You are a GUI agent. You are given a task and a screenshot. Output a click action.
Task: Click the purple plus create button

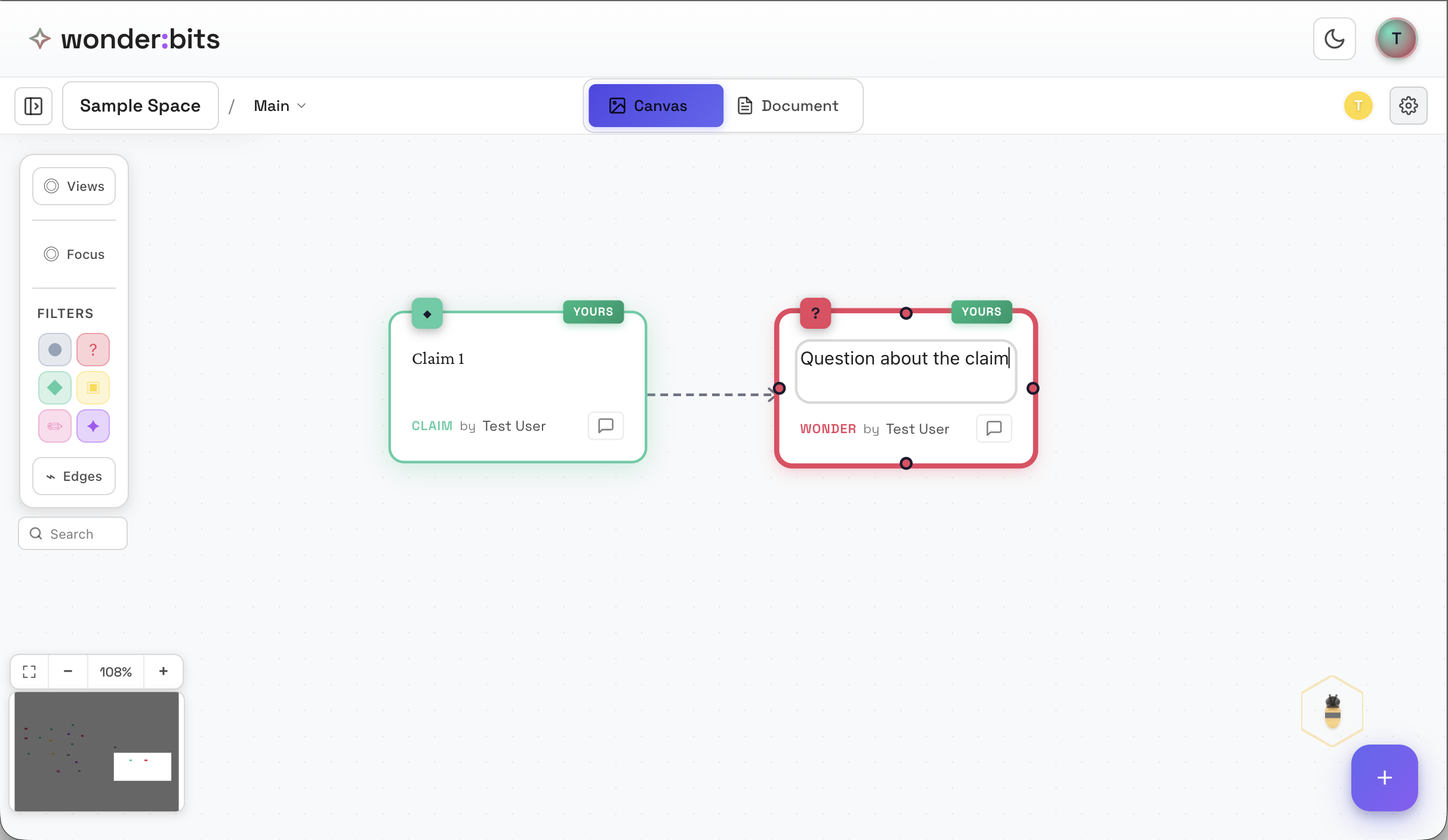[1384, 777]
